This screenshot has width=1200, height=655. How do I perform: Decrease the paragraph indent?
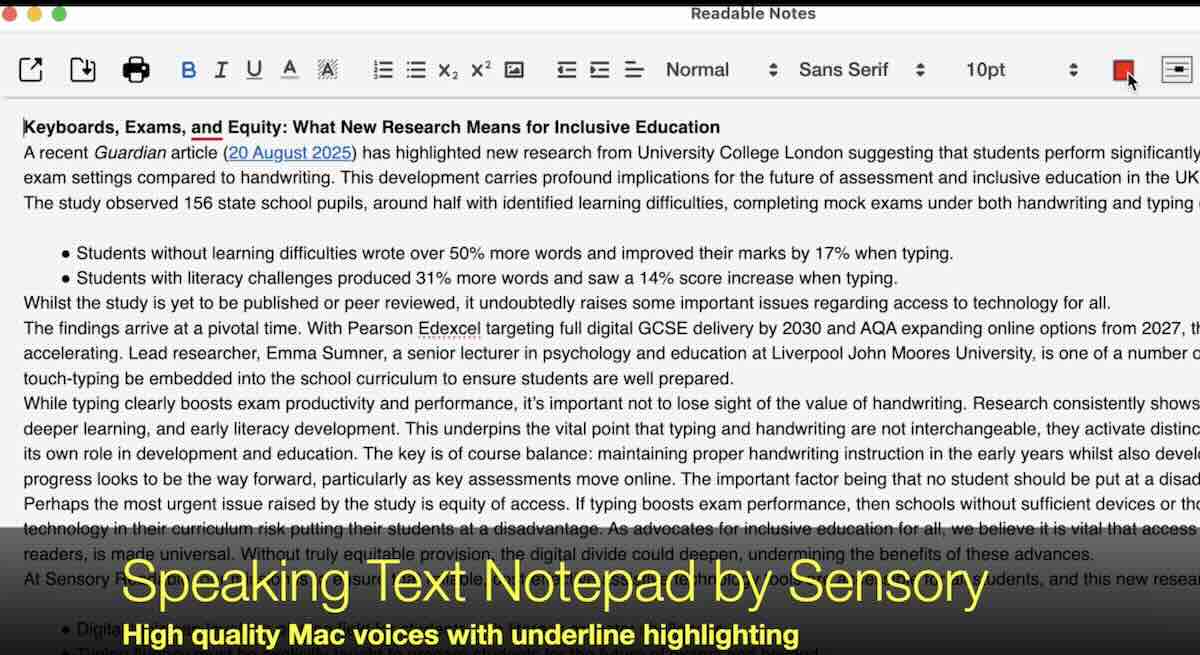567,70
